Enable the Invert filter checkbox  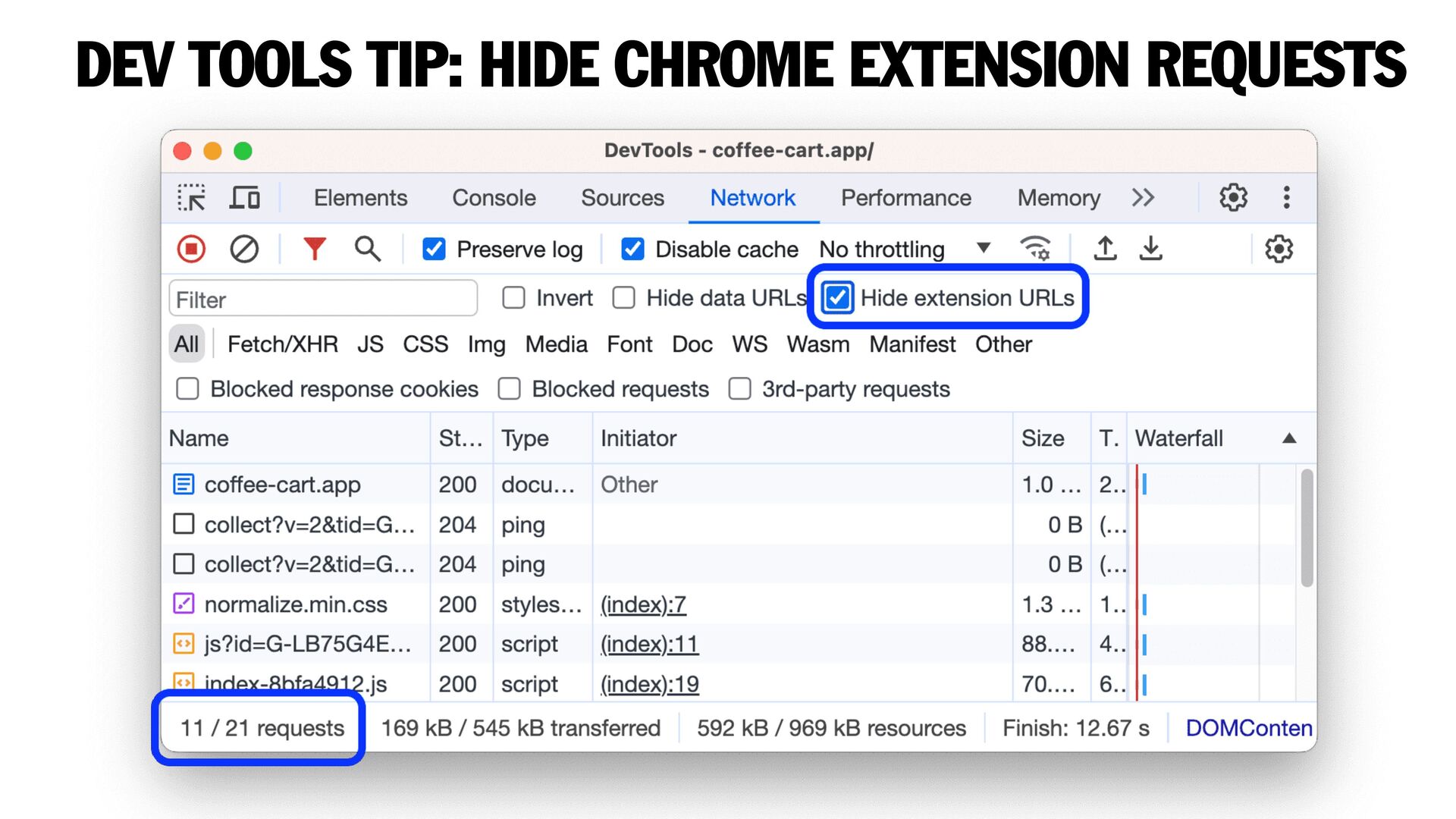(513, 298)
